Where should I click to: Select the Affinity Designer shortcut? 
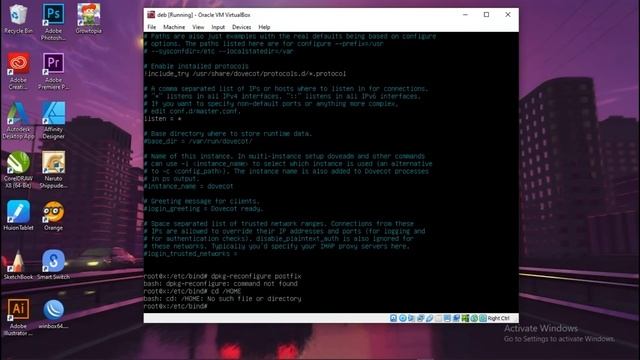tap(53, 120)
